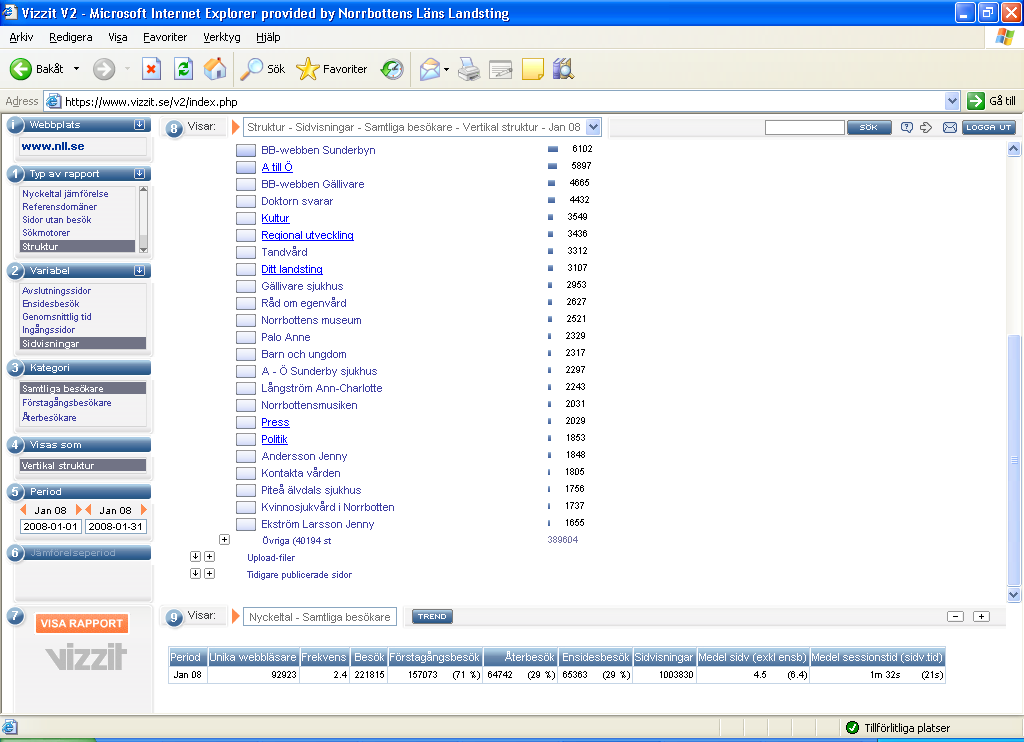The width and height of the screenshot is (1024, 742).
Task: Expand the Övriga plus box
Action: (225, 540)
